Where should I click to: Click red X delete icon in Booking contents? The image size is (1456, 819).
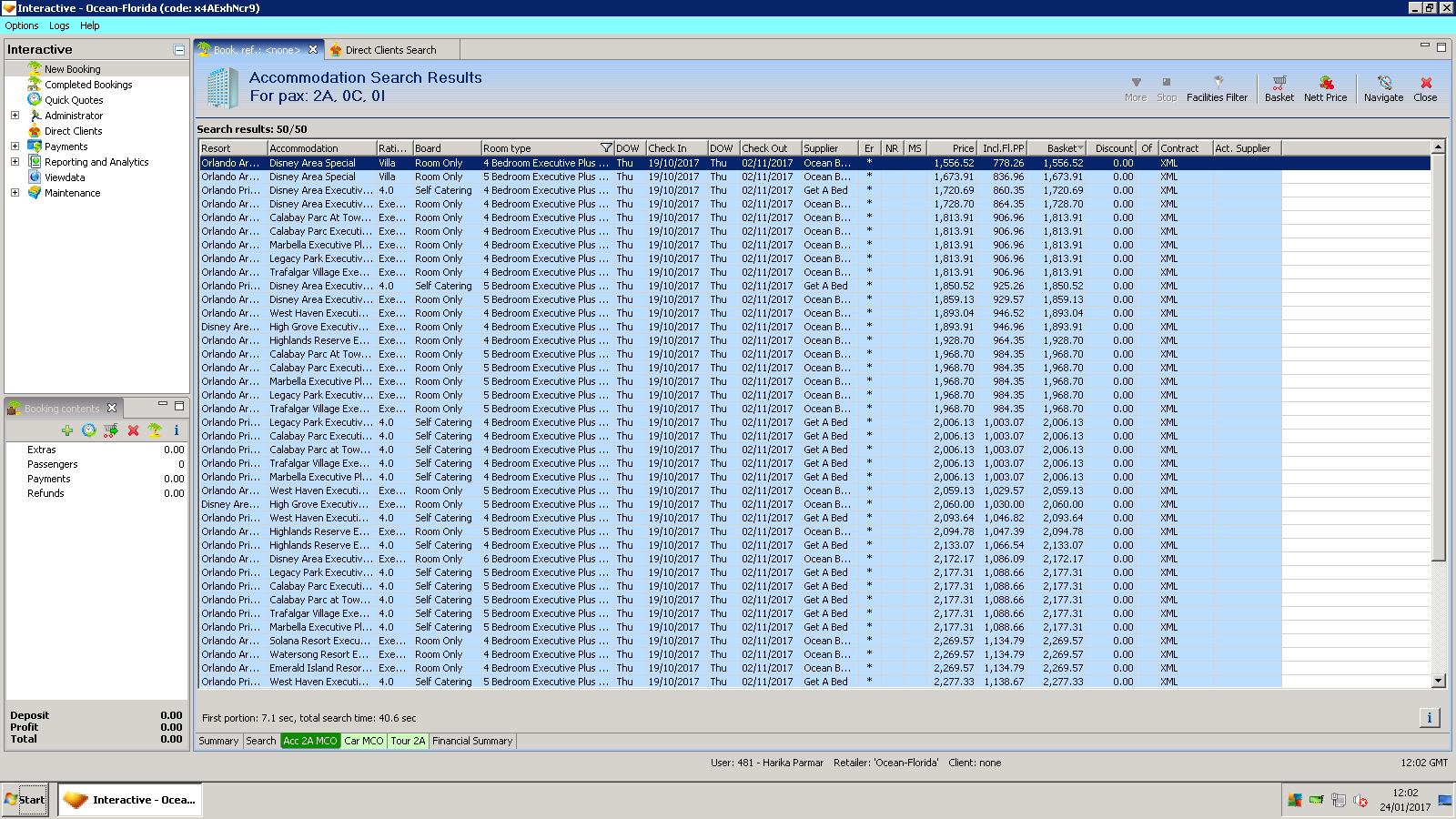(133, 430)
